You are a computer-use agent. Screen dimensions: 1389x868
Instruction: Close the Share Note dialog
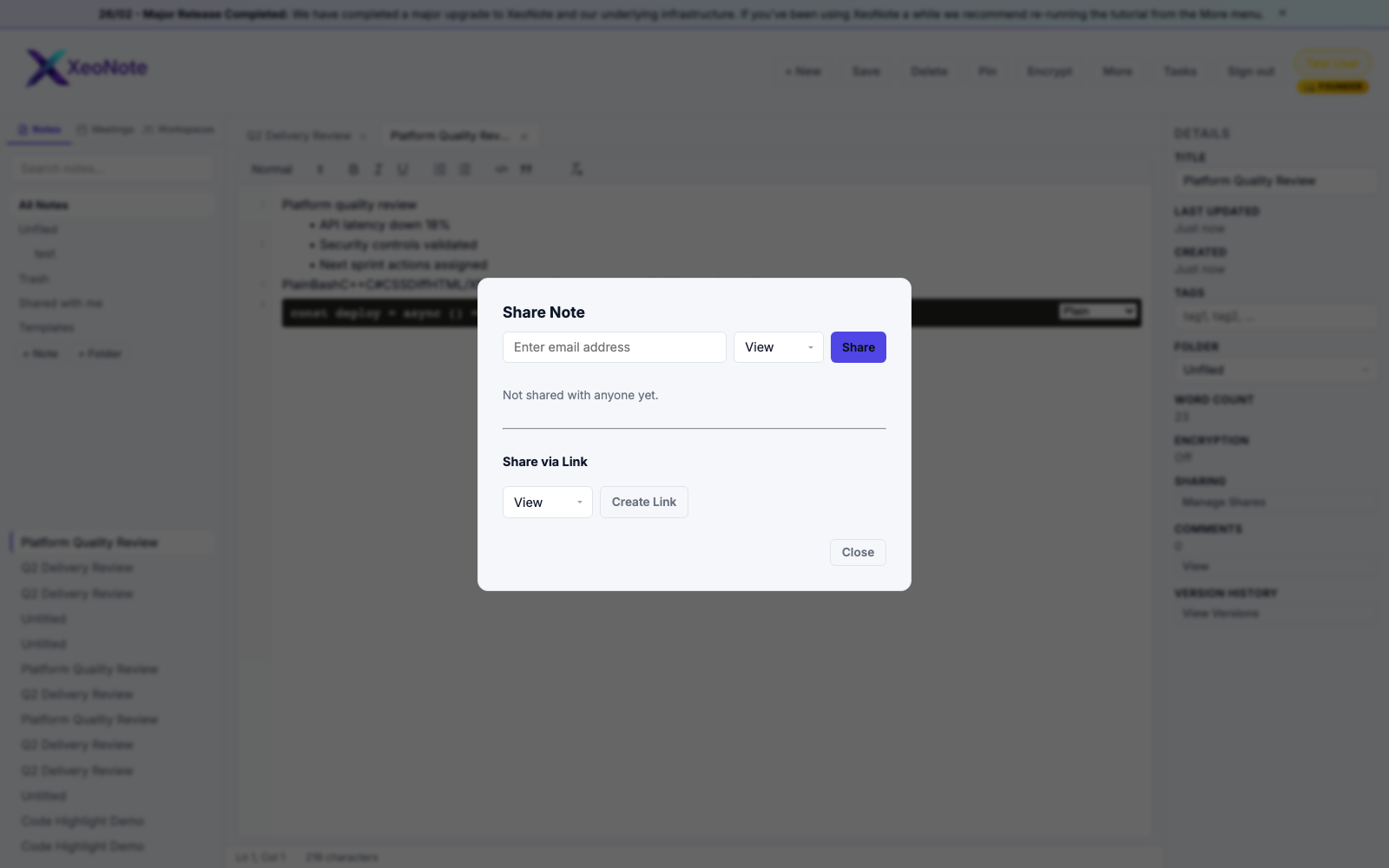tap(857, 552)
